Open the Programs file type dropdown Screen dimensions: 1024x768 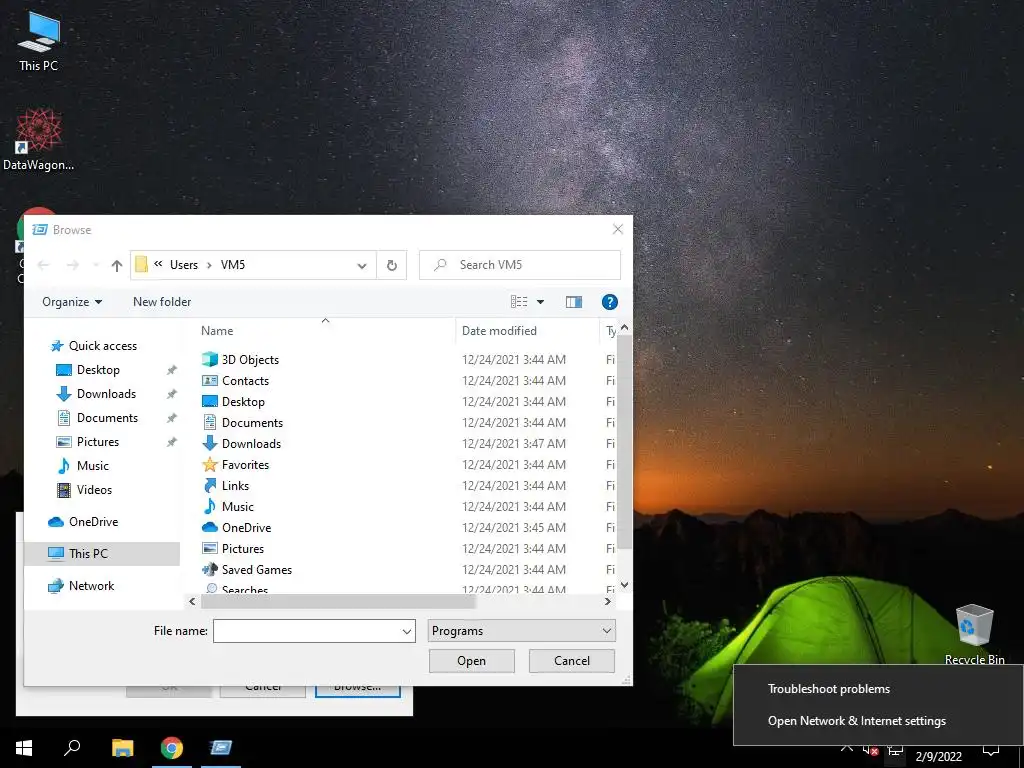pos(521,631)
